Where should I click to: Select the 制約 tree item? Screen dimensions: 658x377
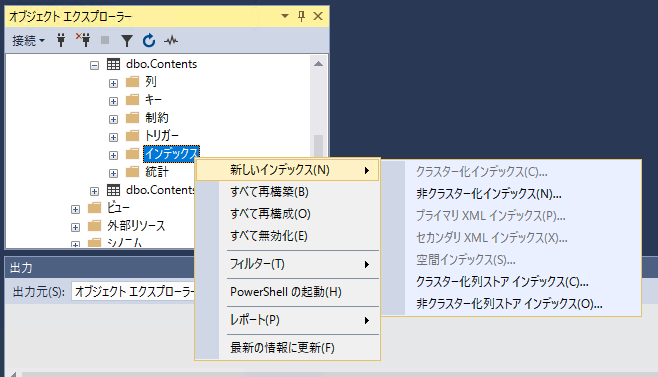tap(157, 118)
